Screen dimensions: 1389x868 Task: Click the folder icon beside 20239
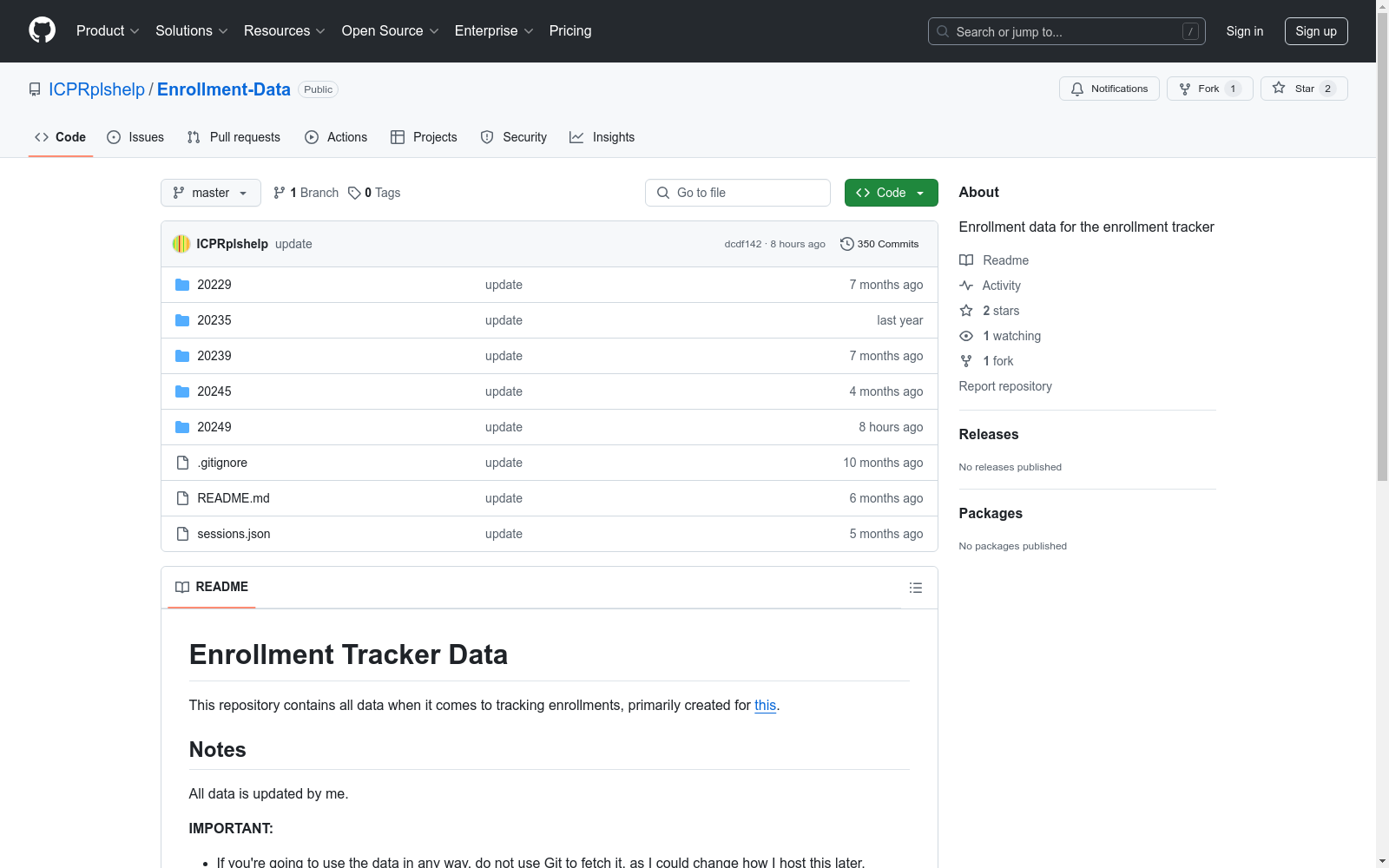click(x=182, y=356)
